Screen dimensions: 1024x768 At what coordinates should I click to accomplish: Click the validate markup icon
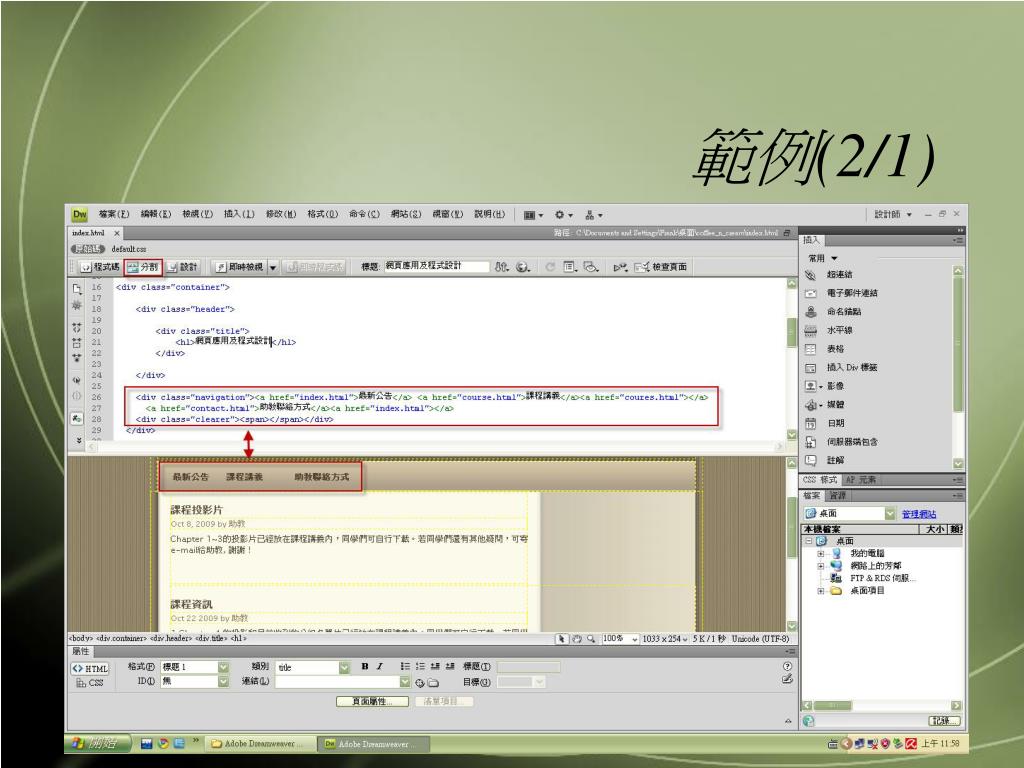tap(620, 267)
